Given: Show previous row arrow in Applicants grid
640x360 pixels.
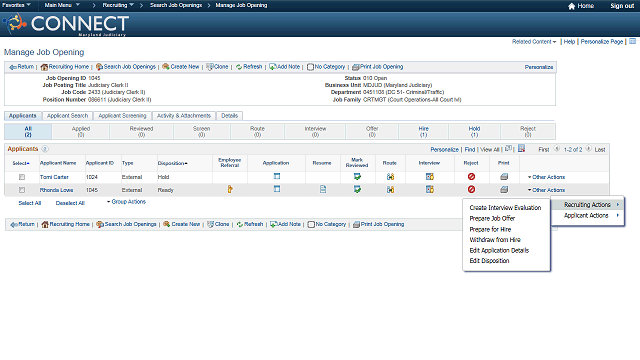Looking at the screenshot, I should (556, 149).
